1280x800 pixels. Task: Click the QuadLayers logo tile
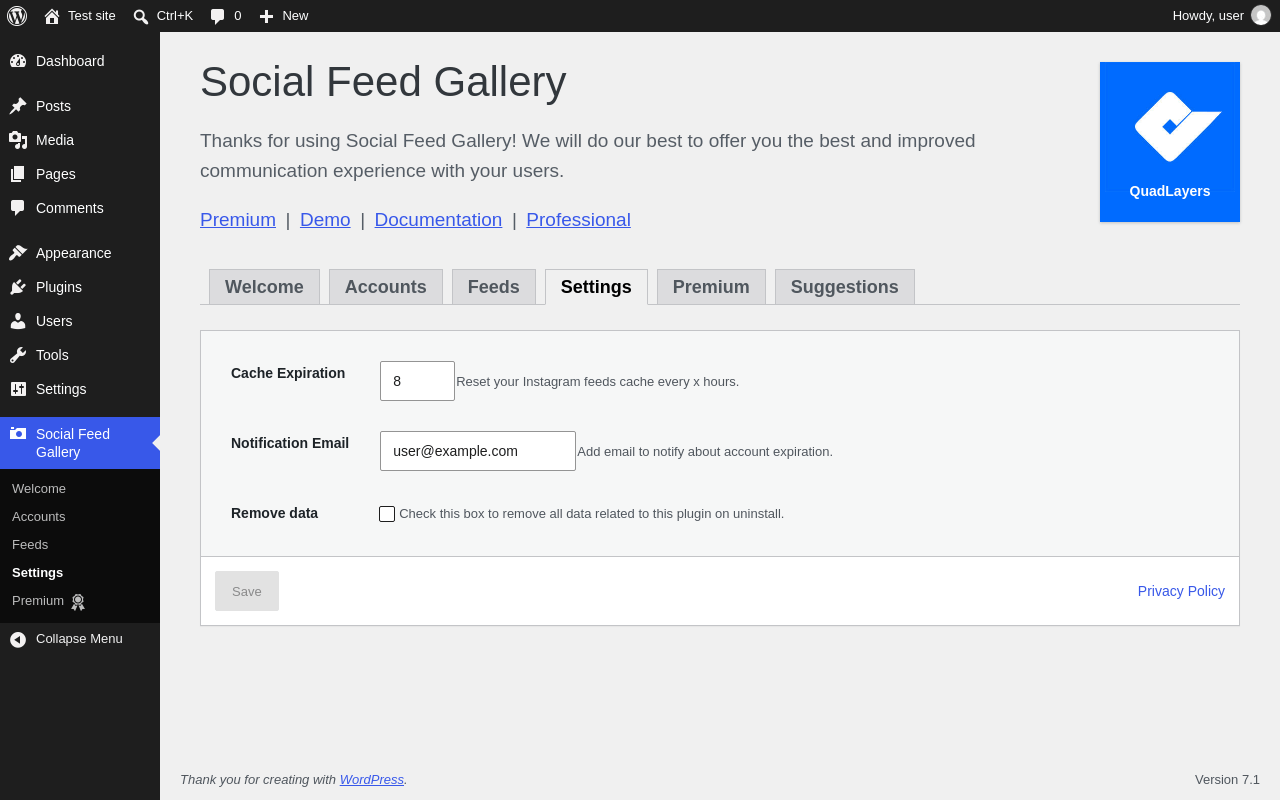(x=1170, y=142)
